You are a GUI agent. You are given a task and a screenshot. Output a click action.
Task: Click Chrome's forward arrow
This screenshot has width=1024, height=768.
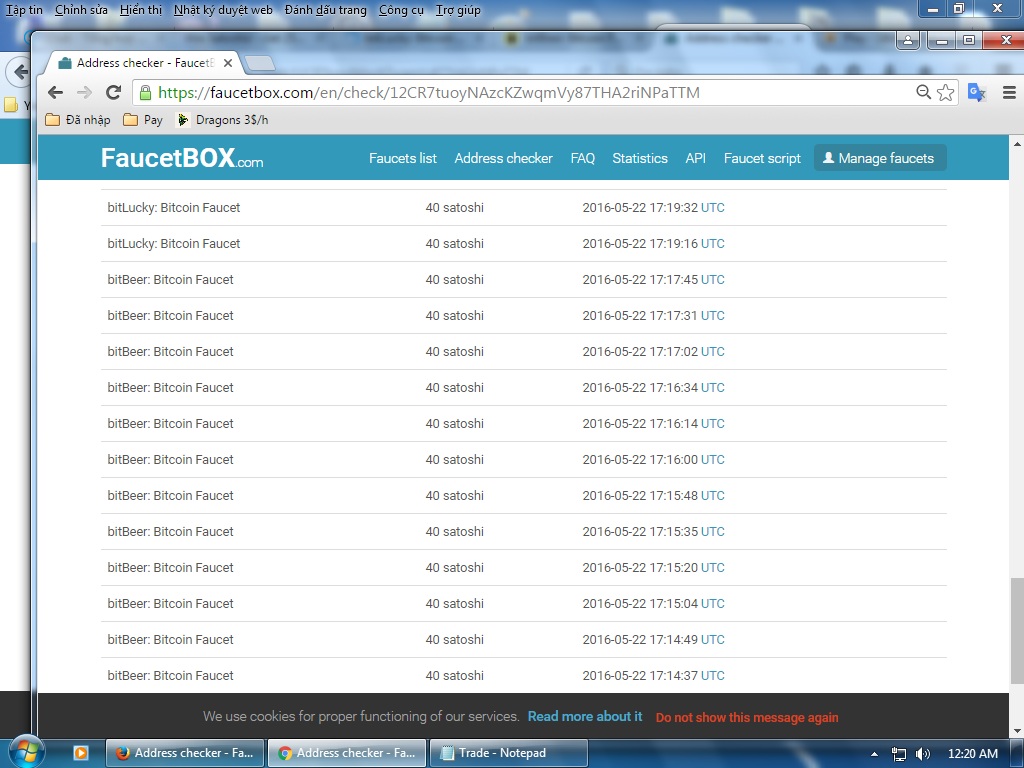click(x=84, y=93)
